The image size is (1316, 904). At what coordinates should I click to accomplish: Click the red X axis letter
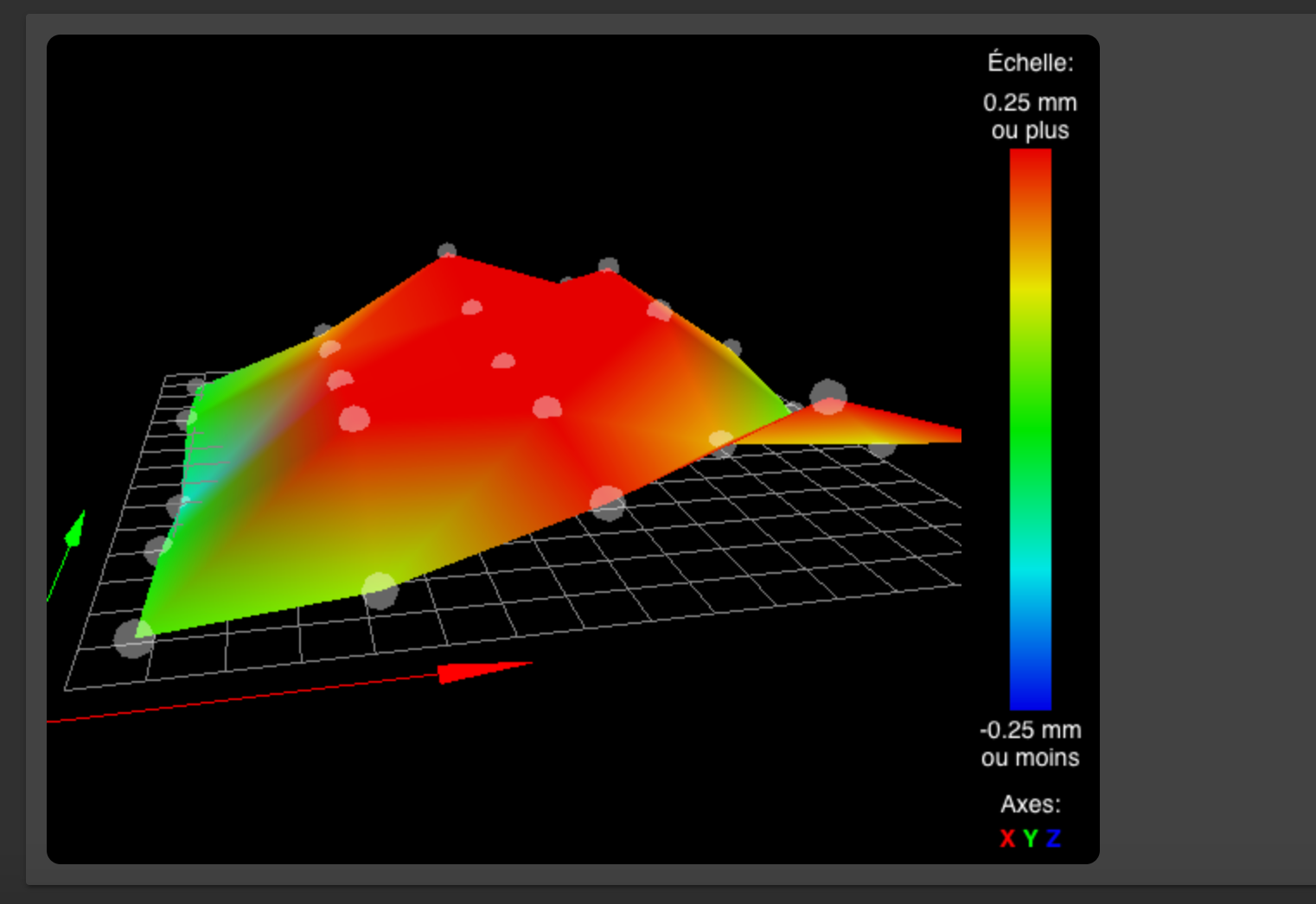(x=1007, y=838)
